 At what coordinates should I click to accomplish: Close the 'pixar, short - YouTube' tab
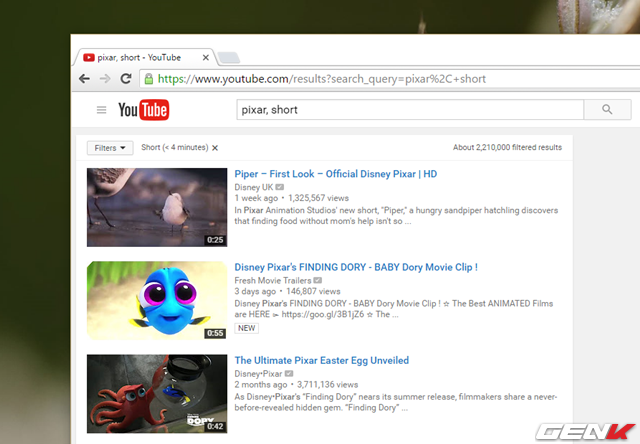pos(204,58)
